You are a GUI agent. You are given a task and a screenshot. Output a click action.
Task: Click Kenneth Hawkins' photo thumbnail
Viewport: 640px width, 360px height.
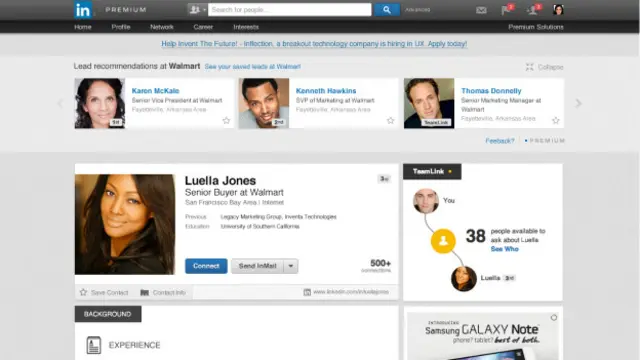[264, 103]
